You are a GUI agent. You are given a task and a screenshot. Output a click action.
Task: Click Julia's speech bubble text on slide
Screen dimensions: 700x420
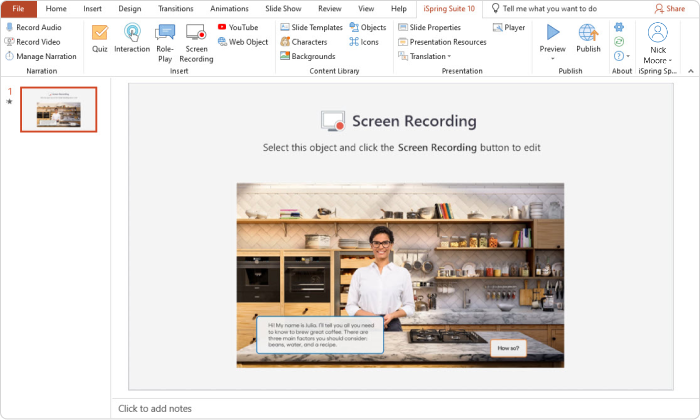[321, 335]
